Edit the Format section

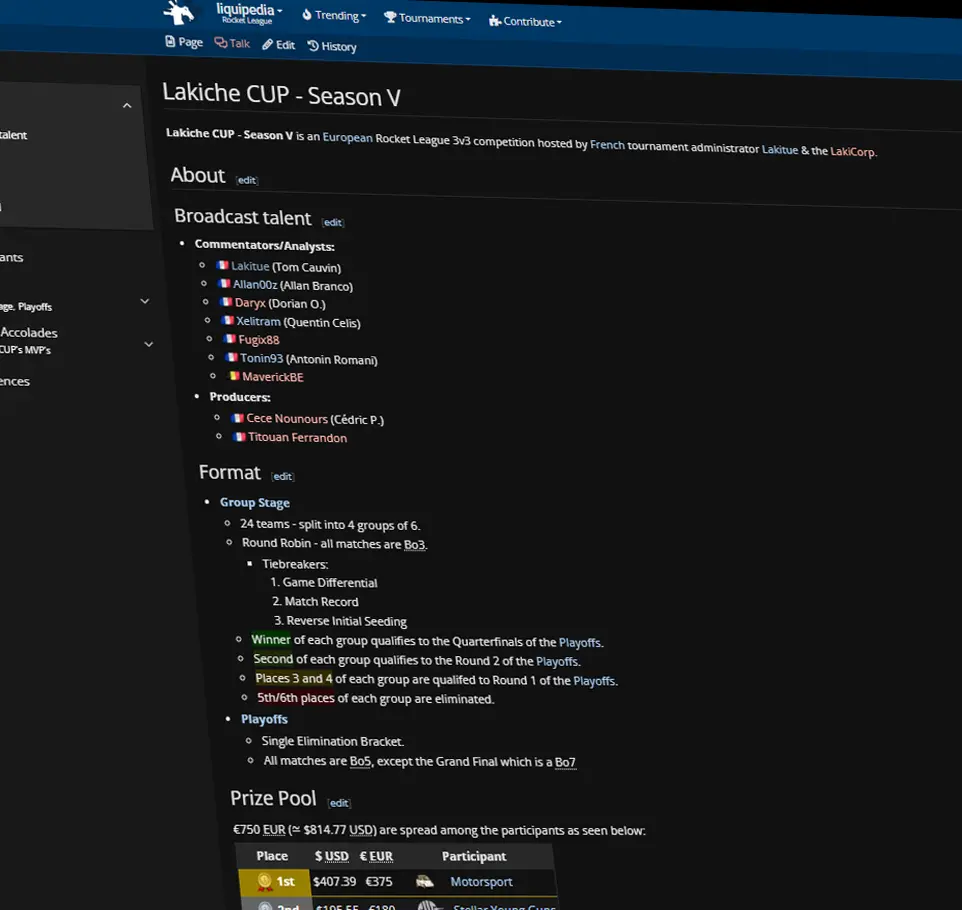(283, 477)
